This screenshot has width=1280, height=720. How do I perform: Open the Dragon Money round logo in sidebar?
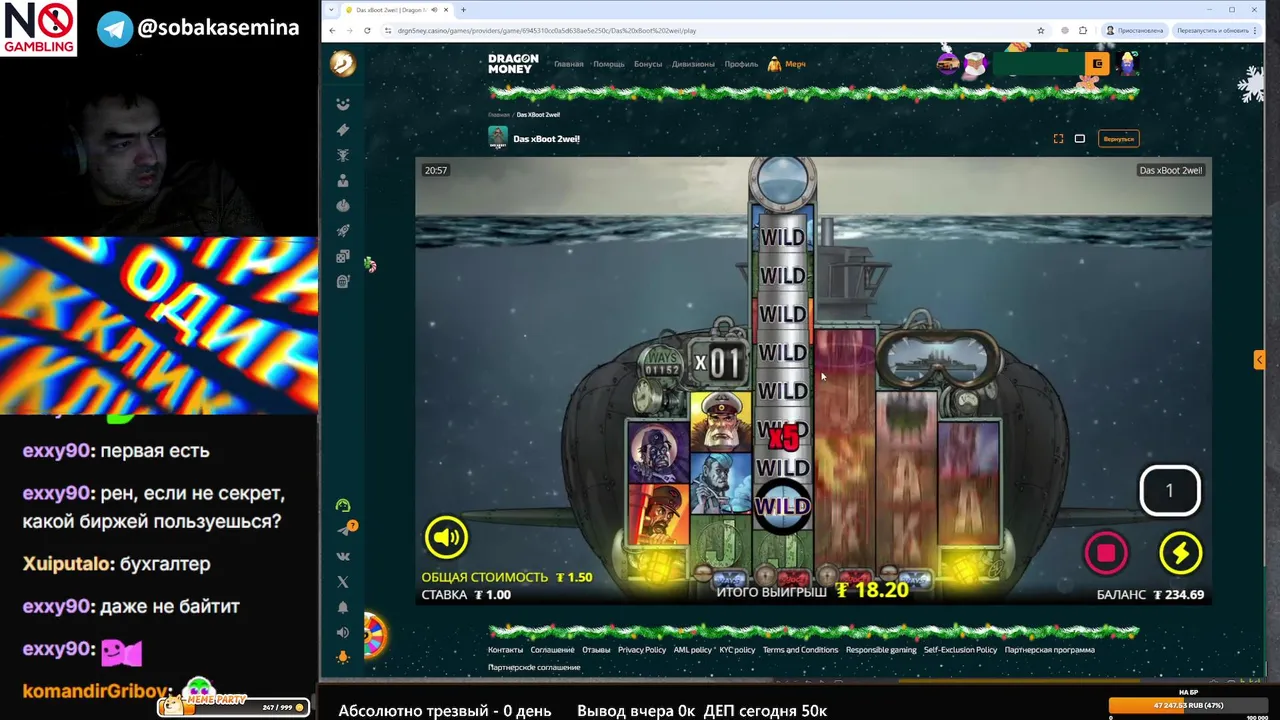coord(343,64)
